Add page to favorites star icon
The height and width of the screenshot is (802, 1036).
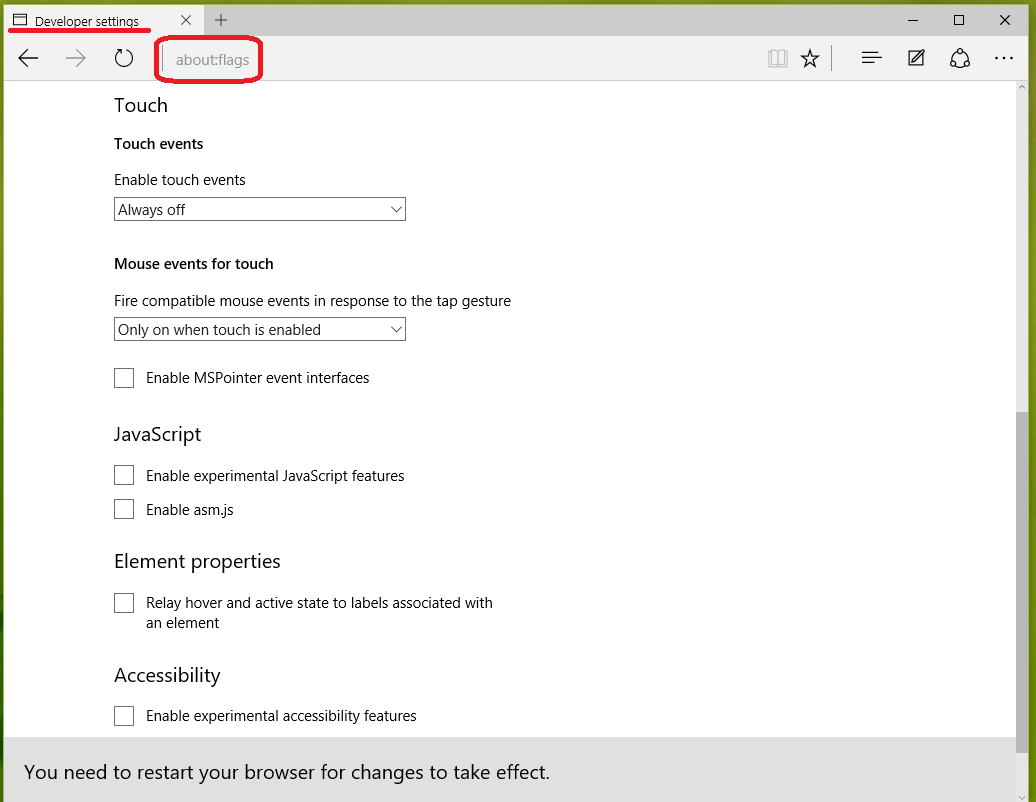click(x=810, y=59)
